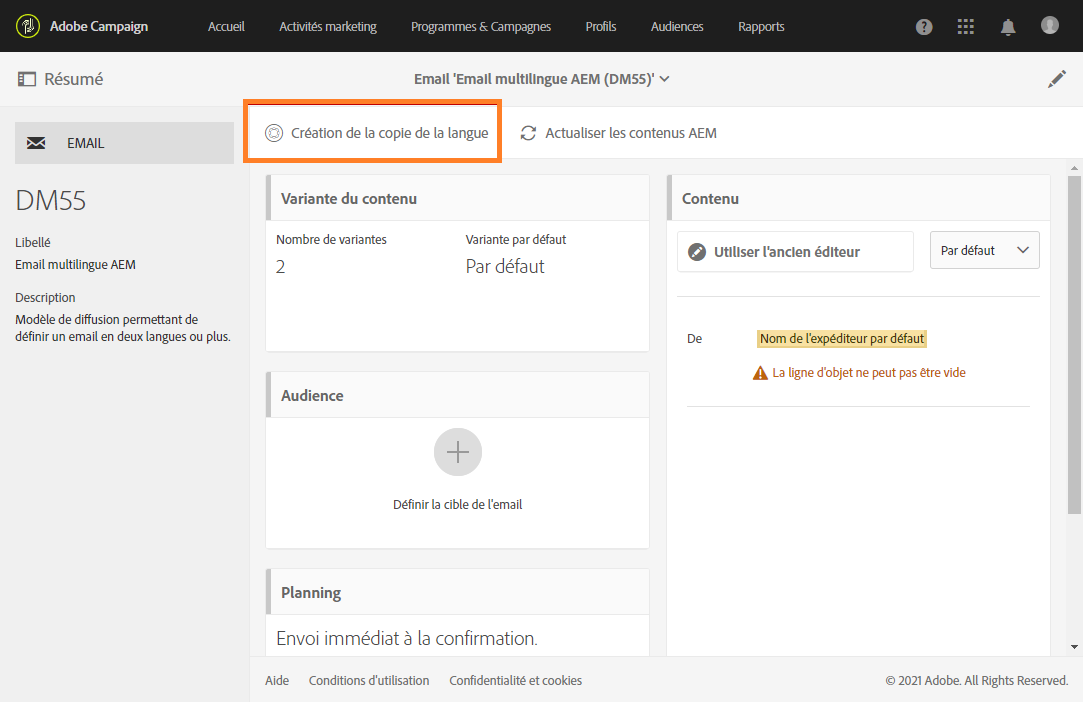Image resolution: width=1083 pixels, height=702 pixels.
Task: Click the plus icon to define audience
Action: point(458,452)
